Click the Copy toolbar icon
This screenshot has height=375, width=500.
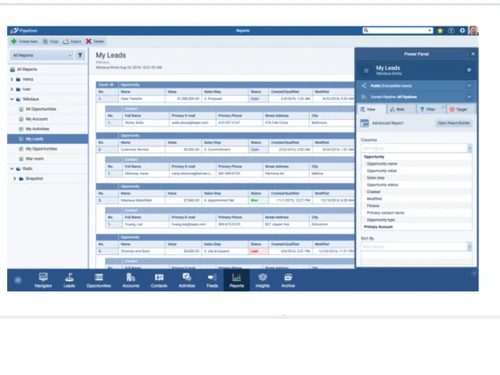click(45, 41)
